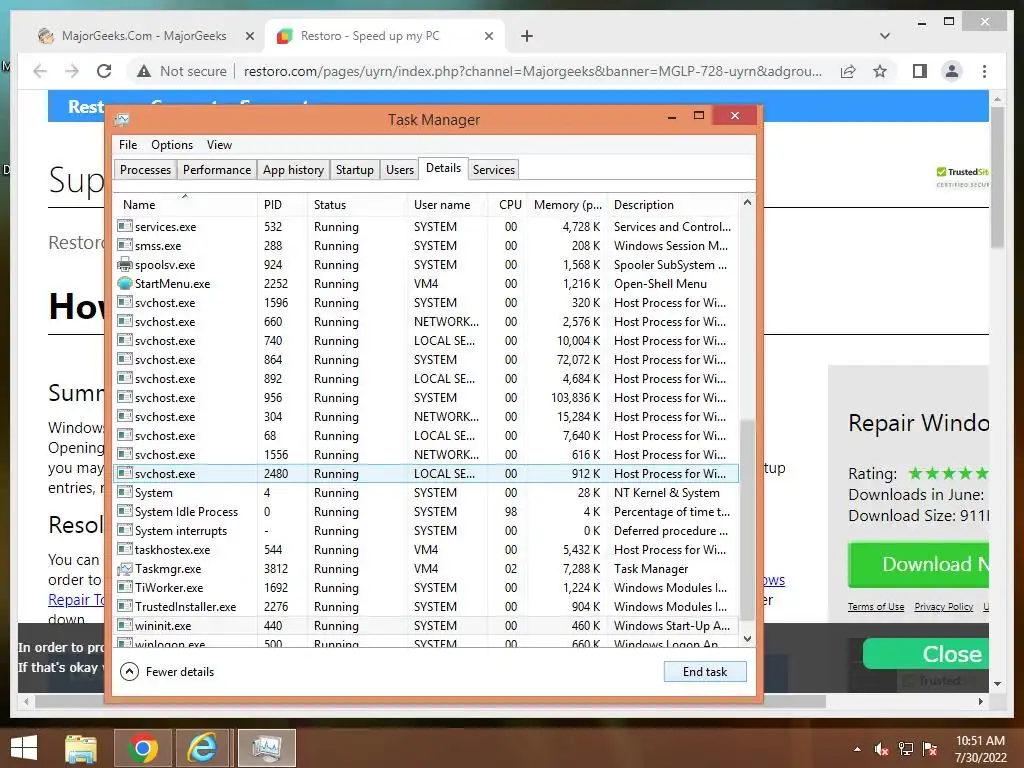Image resolution: width=1024 pixels, height=768 pixels.
Task: Click the process list scrollbar thumb
Action: click(x=747, y=519)
